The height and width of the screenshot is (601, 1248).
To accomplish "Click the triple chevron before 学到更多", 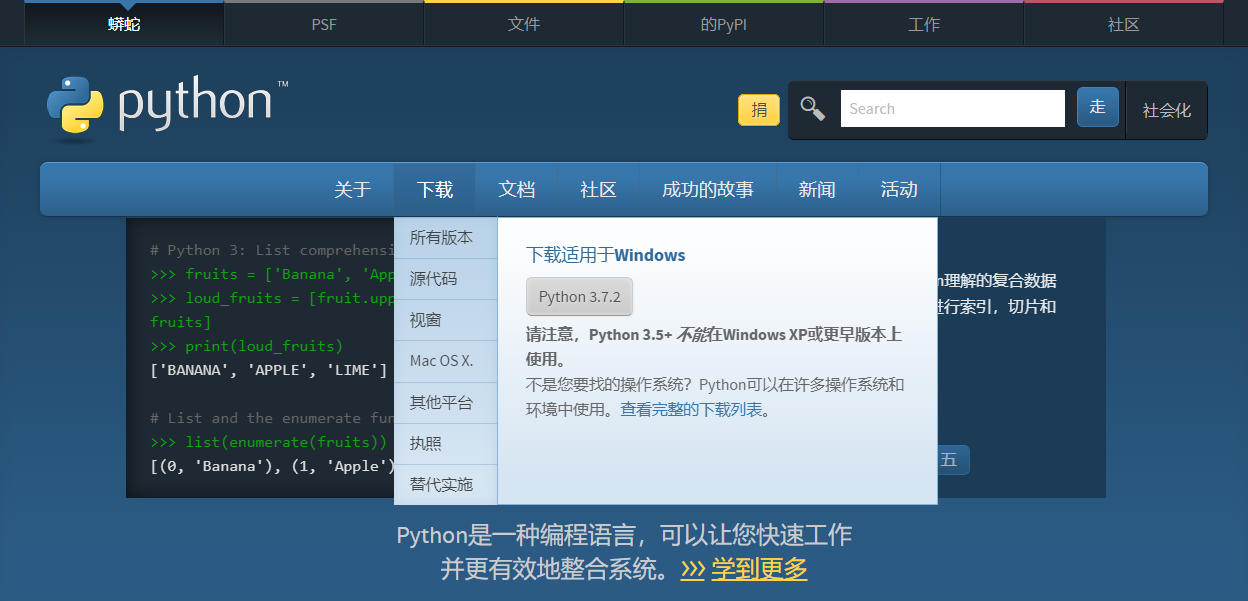I will click(x=693, y=570).
